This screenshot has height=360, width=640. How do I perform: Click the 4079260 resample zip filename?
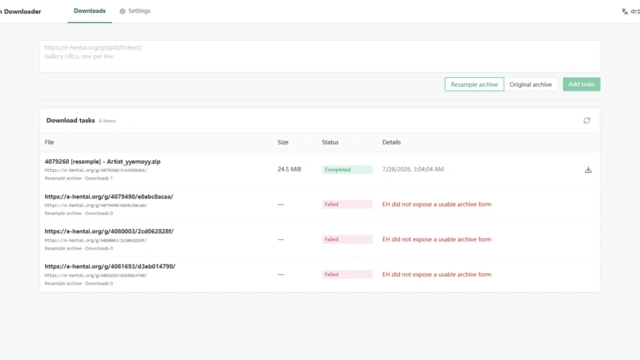102,162
